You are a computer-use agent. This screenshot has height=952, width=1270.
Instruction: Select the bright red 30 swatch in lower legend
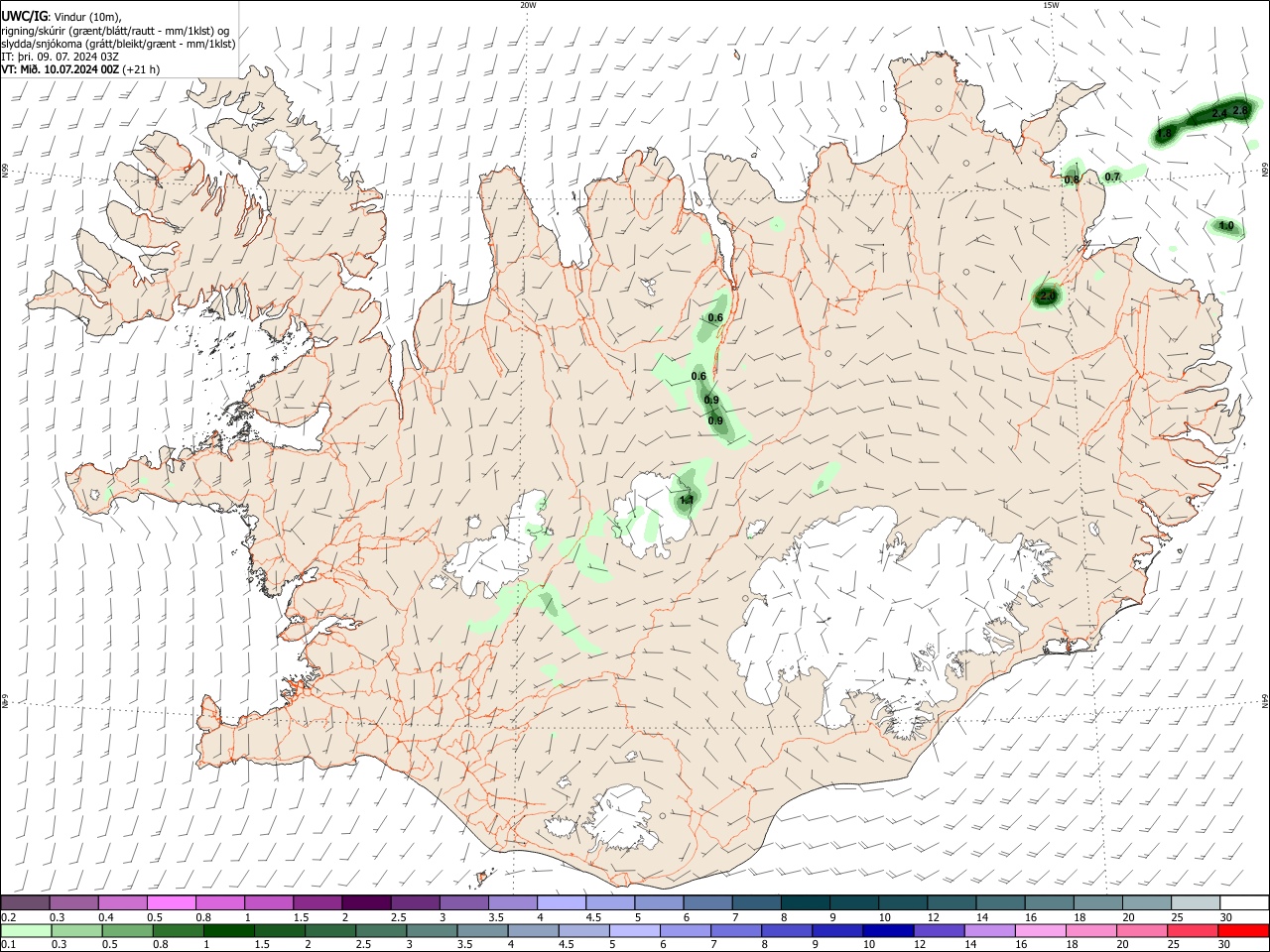click(x=1243, y=931)
